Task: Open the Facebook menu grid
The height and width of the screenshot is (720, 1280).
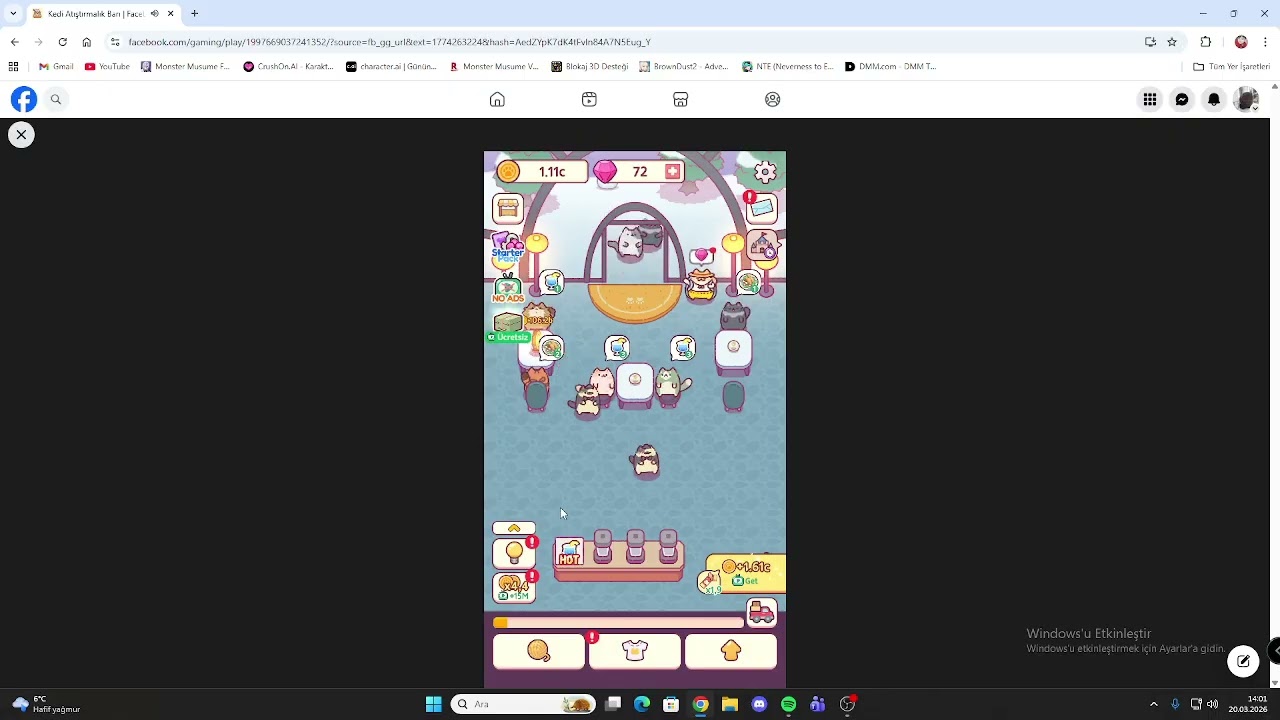Action: coord(1150,99)
